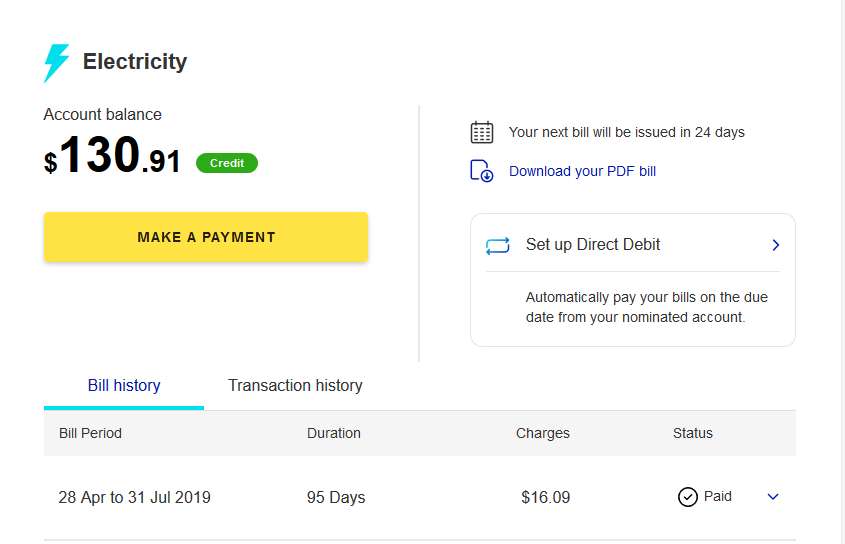Click the Direct Debit recurring arrows icon

click(x=497, y=245)
